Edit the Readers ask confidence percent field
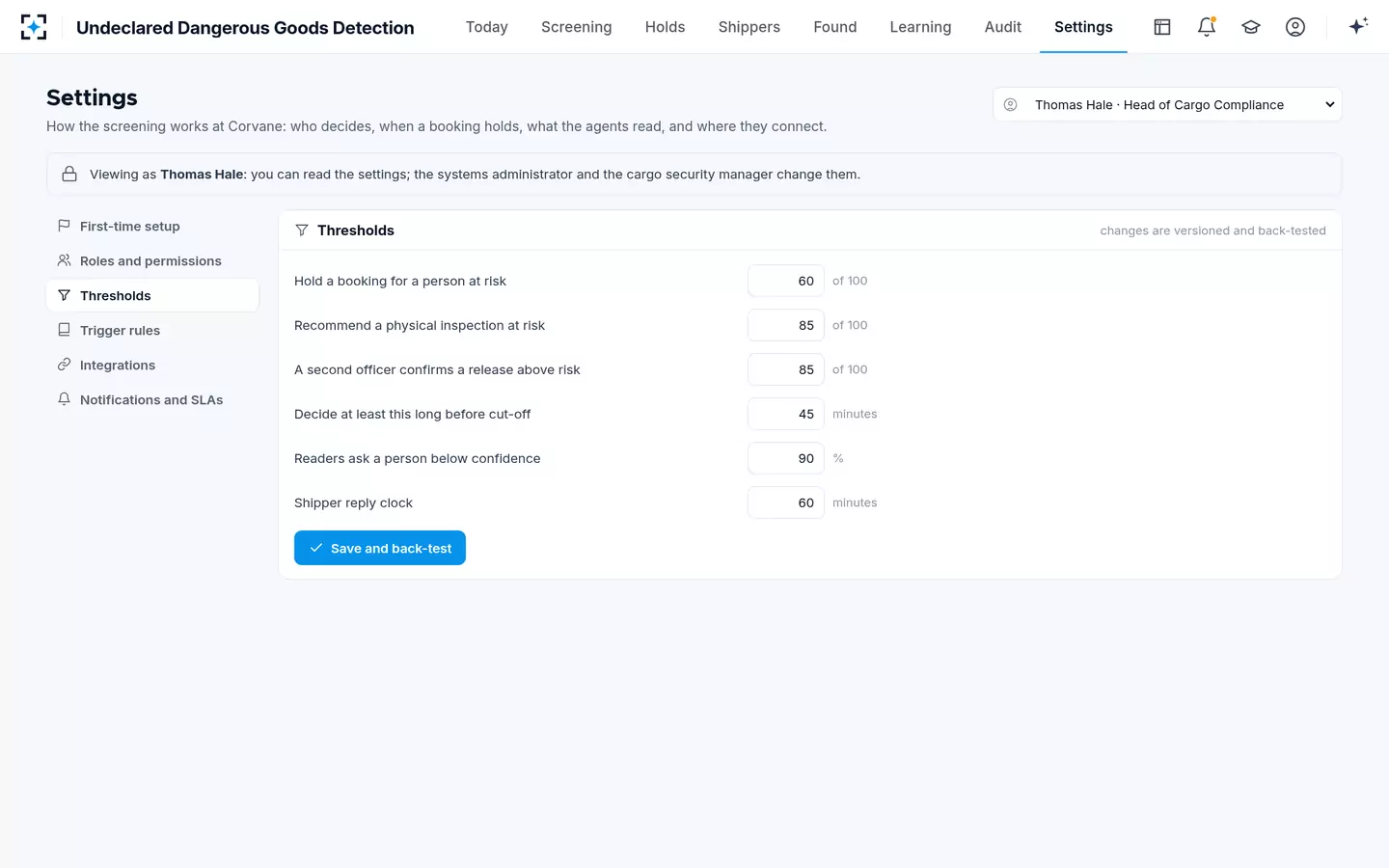Image resolution: width=1389 pixels, height=868 pixels. (786, 458)
